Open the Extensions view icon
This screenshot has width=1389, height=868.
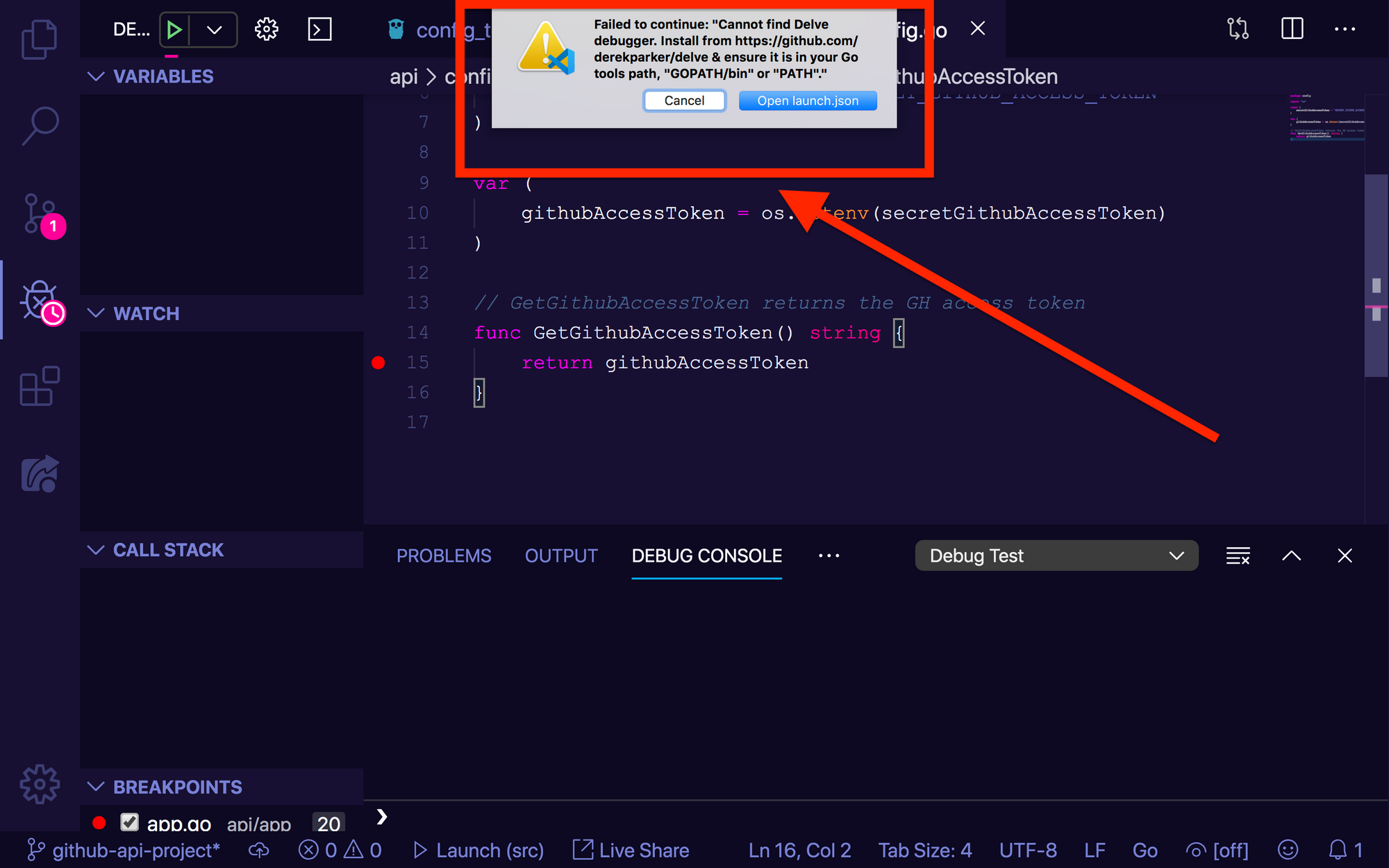point(40,386)
